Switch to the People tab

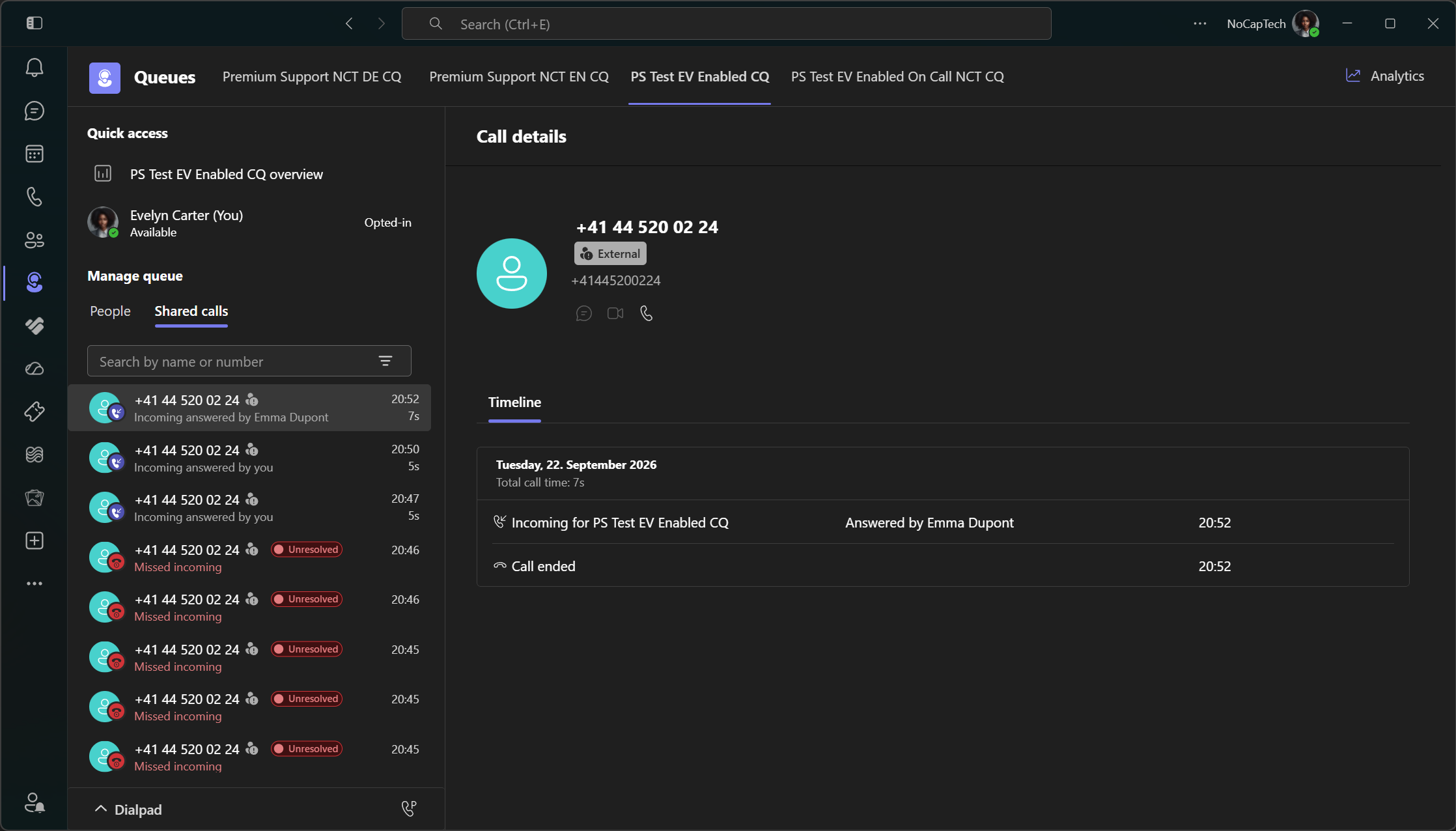pyautogui.click(x=110, y=311)
